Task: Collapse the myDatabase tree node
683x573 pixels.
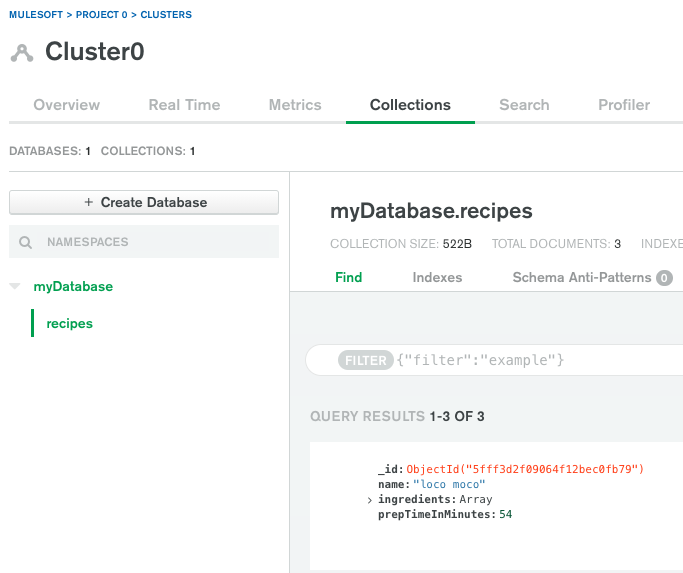Action: click(15, 286)
